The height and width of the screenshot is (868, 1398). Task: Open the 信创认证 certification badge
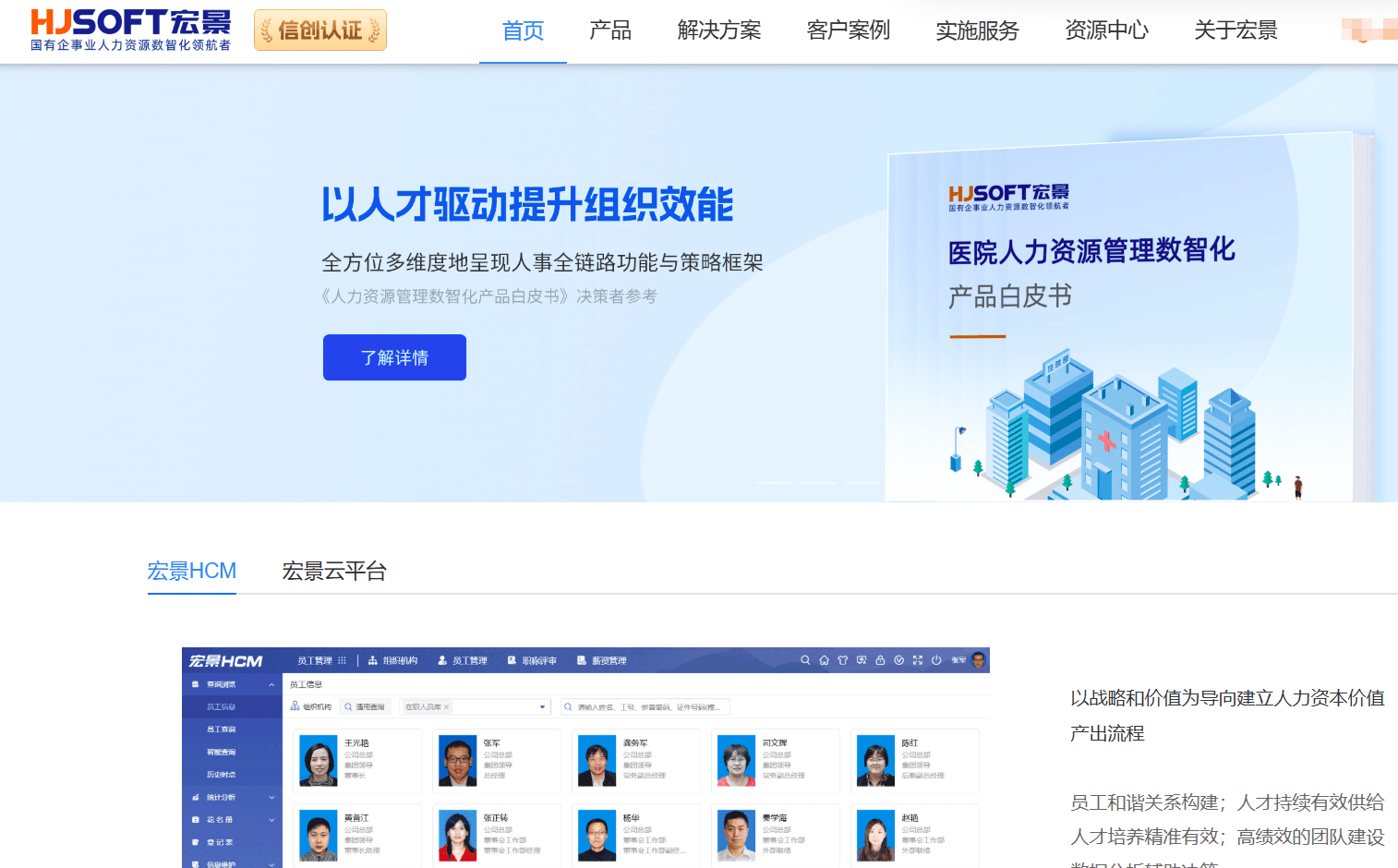tap(320, 30)
